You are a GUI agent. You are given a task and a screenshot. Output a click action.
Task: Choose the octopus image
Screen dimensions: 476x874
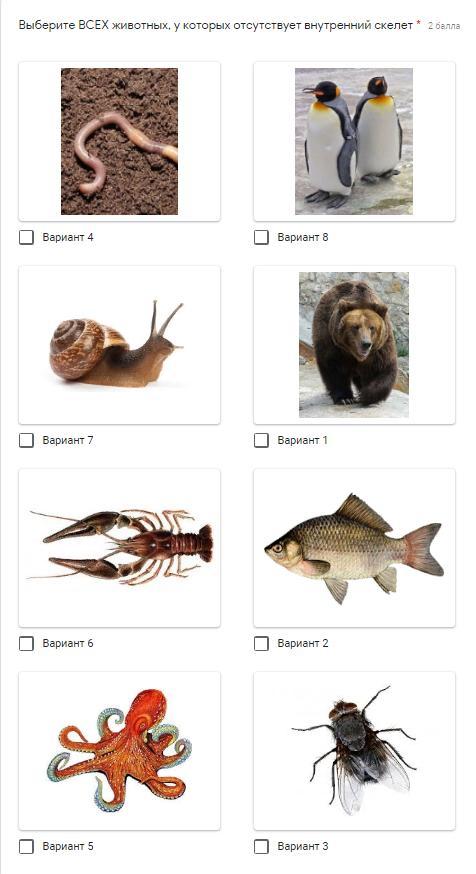tap(119, 751)
